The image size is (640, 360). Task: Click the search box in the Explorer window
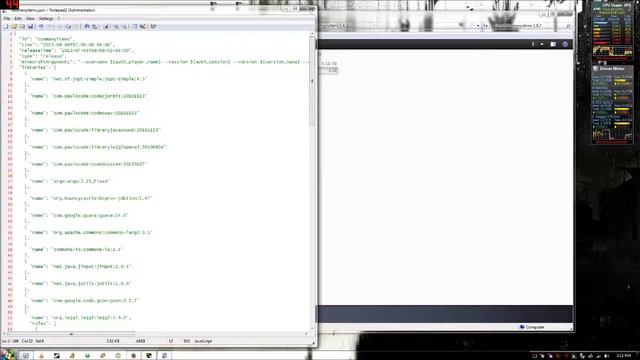(x=531, y=26)
